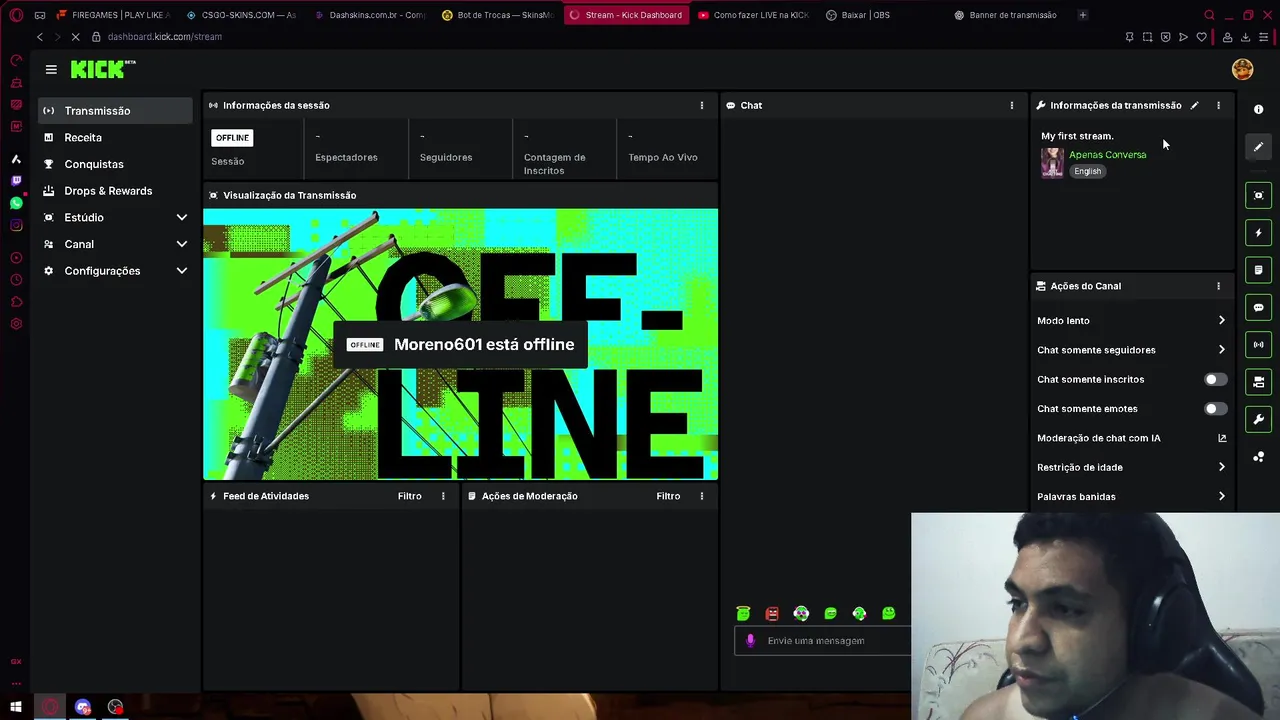Toggle the stream preview widget icon in the rail
The width and height of the screenshot is (1280, 720).
pyautogui.click(x=1258, y=195)
